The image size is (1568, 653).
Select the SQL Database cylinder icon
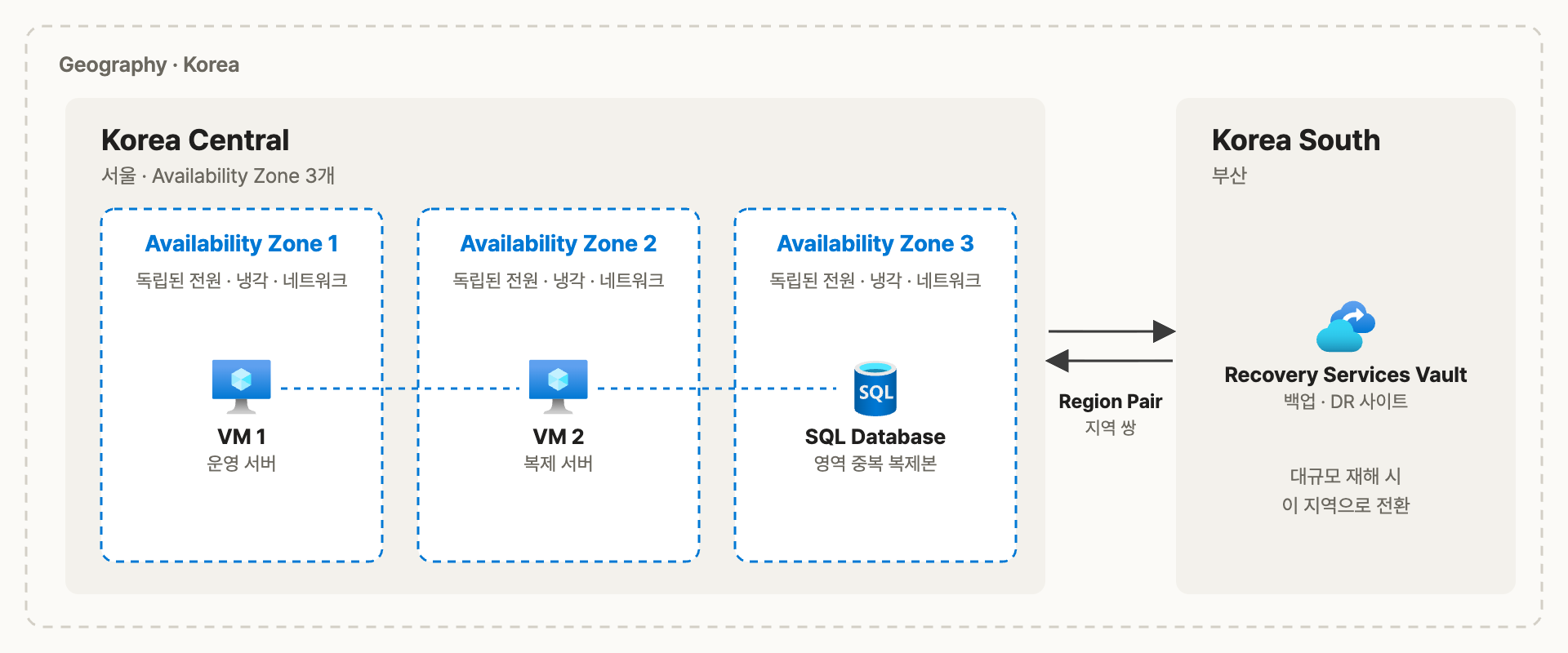click(875, 389)
